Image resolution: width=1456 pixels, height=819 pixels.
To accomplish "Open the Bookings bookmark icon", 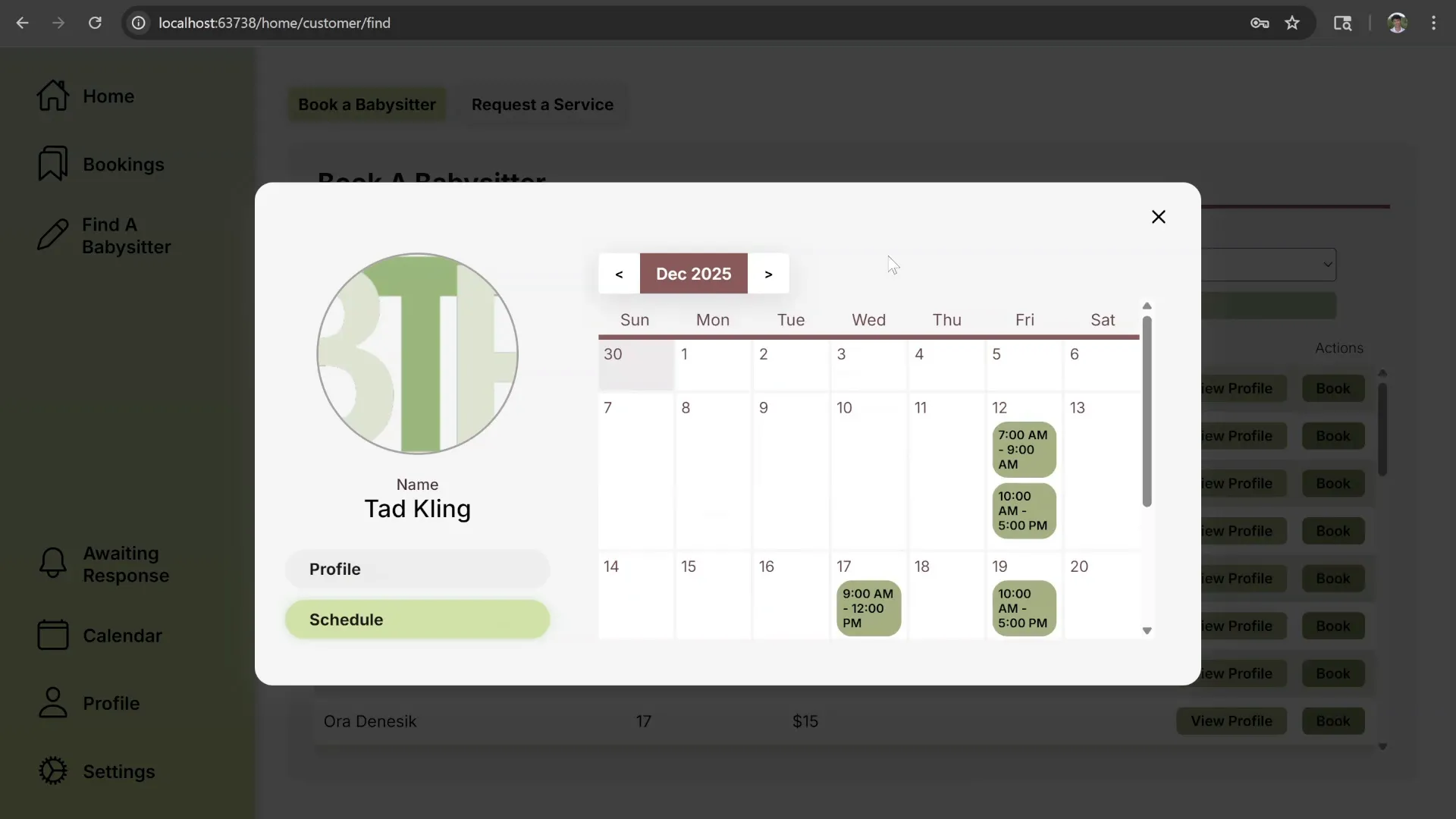I will (x=53, y=164).
